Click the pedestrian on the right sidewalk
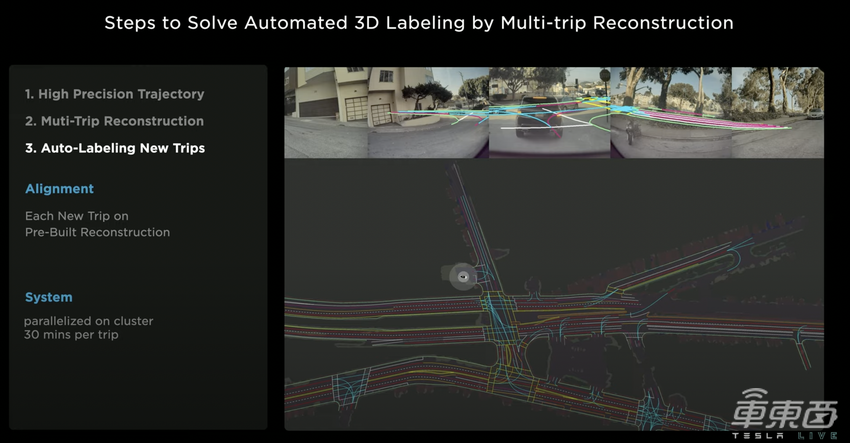 pyautogui.click(x=628, y=131)
